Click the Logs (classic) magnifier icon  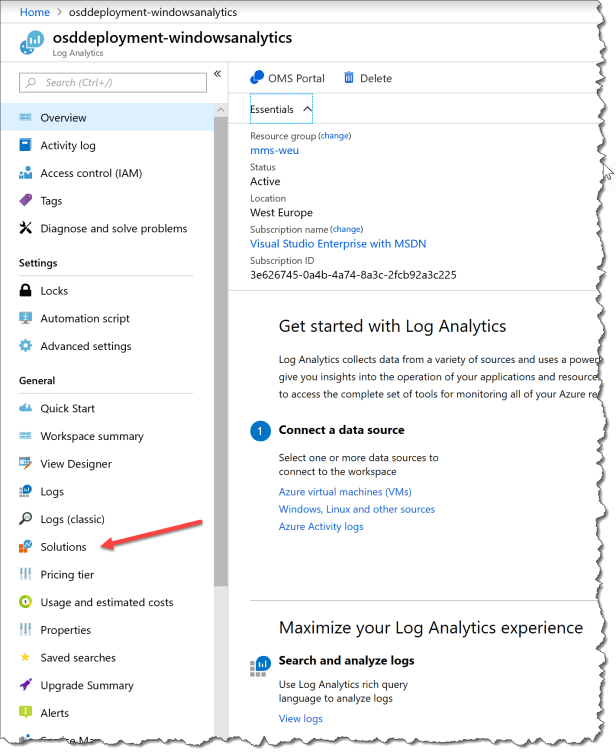point(25,519)
